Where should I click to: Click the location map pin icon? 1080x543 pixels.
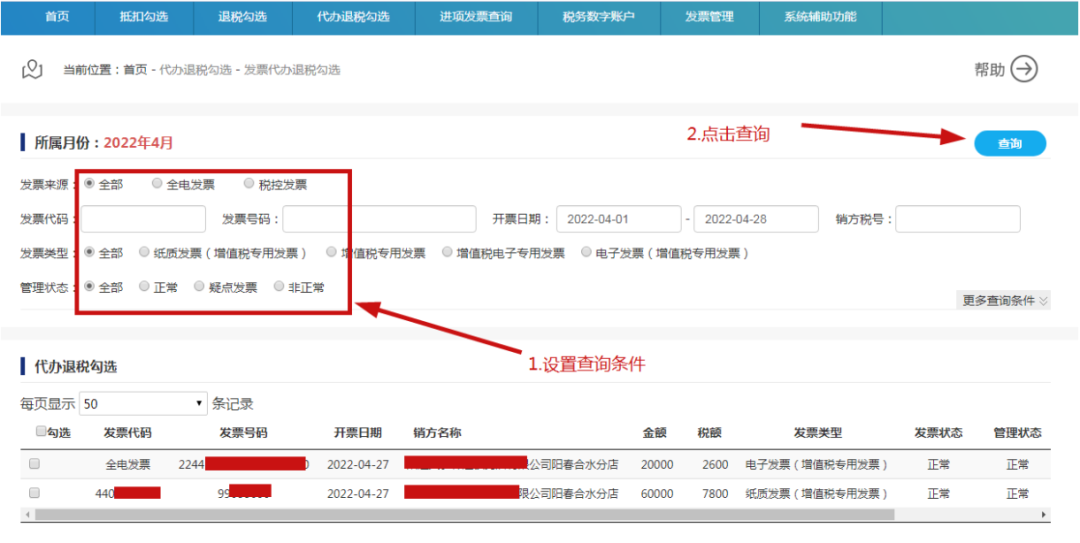pyautogui.click(x=33, y=69)
